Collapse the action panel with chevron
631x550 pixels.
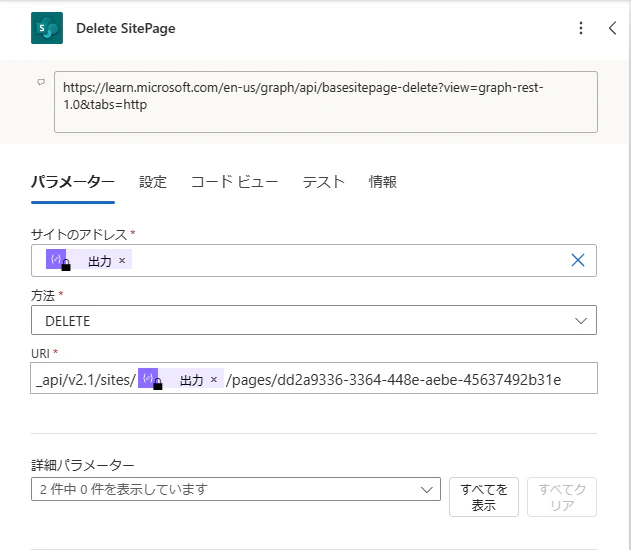pos(612,28)
